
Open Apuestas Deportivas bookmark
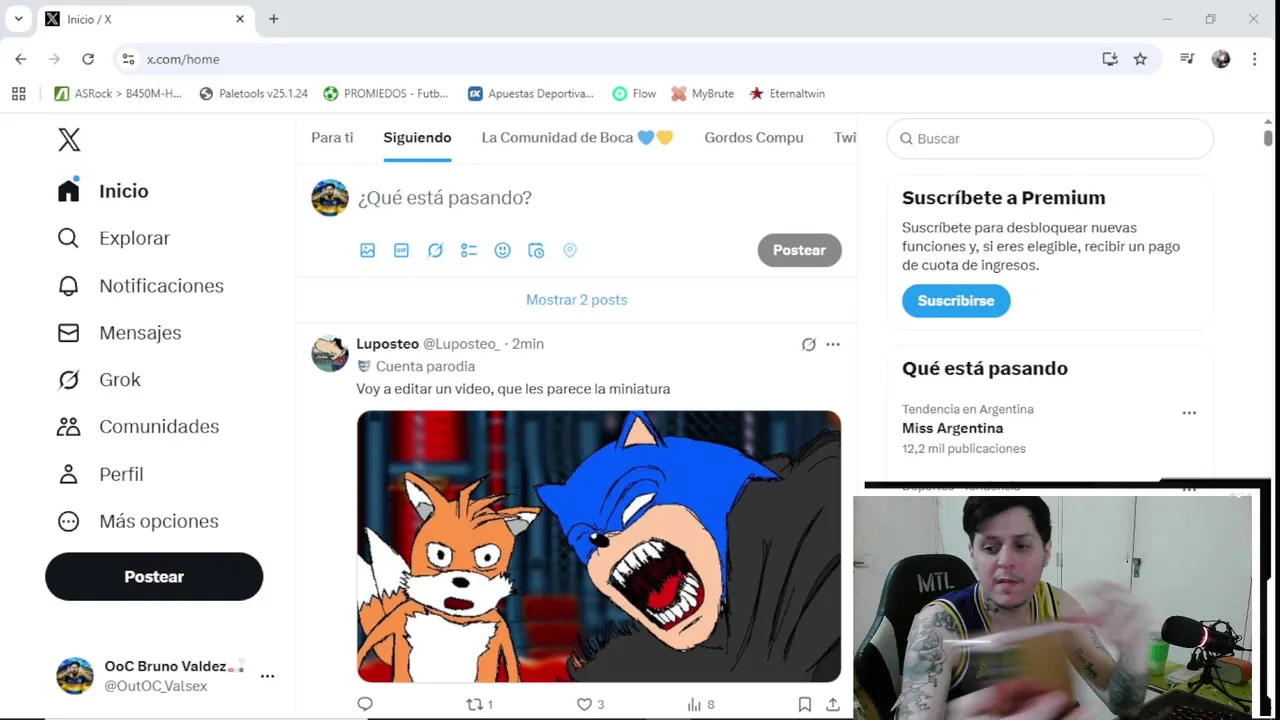(x=531, y=94)
